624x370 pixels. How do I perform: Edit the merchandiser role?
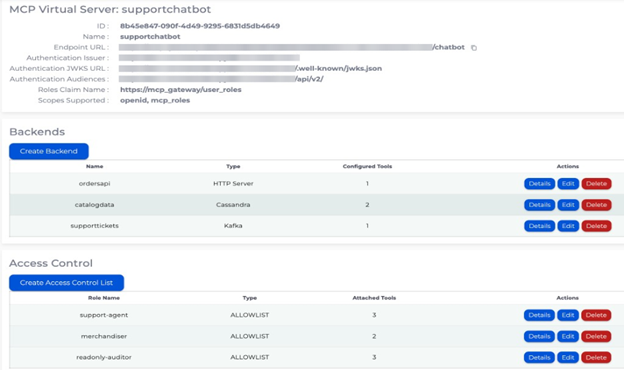click(568, 336)
